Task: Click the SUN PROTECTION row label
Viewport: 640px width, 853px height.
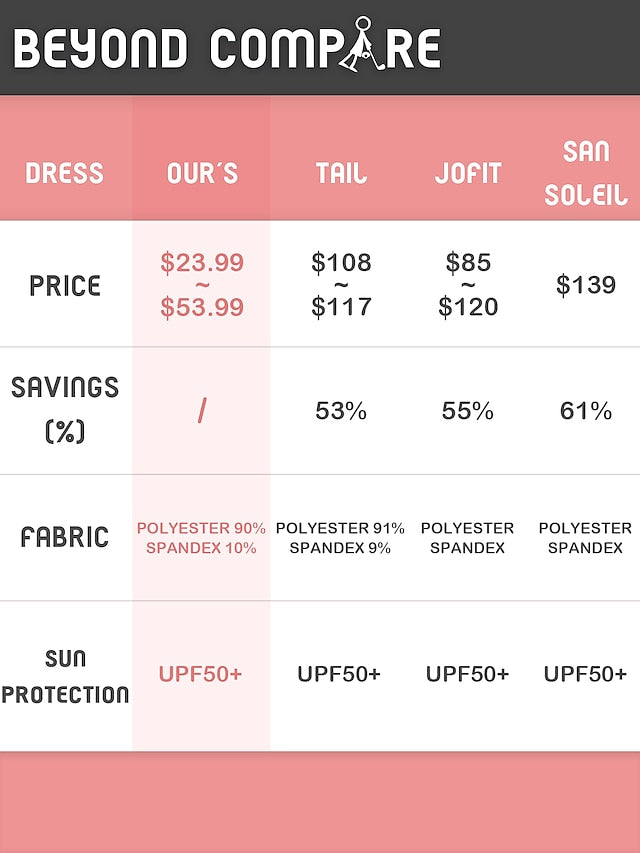Action: click(65, 676)
